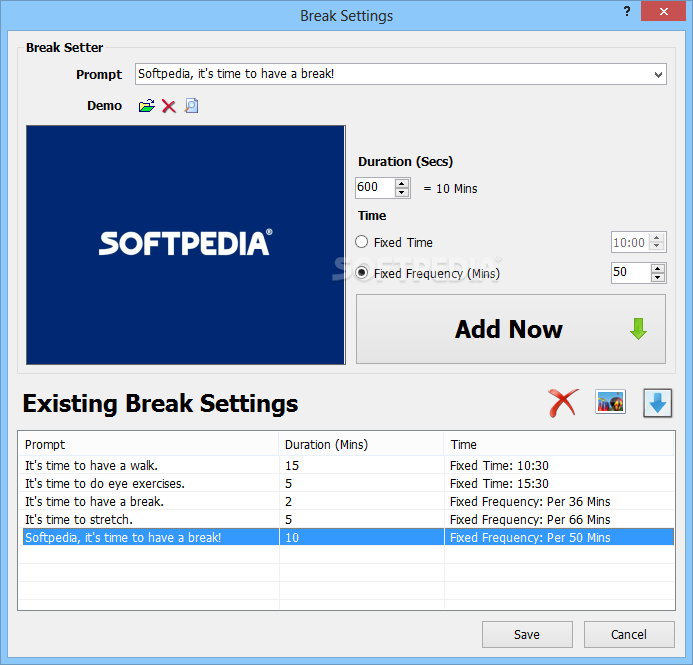Viewport: 693px width, 665px height.
Task: Click the Add Now button
Action: tap(510, 329)
